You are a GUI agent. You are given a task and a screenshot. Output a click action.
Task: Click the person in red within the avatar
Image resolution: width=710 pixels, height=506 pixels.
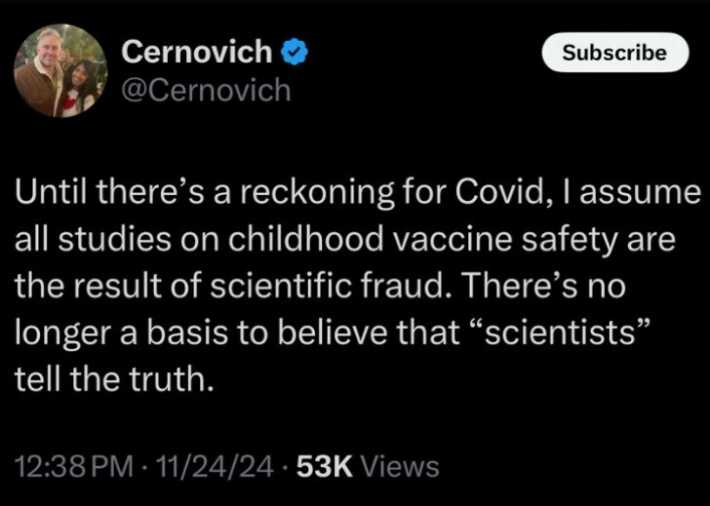pos(80,85)
